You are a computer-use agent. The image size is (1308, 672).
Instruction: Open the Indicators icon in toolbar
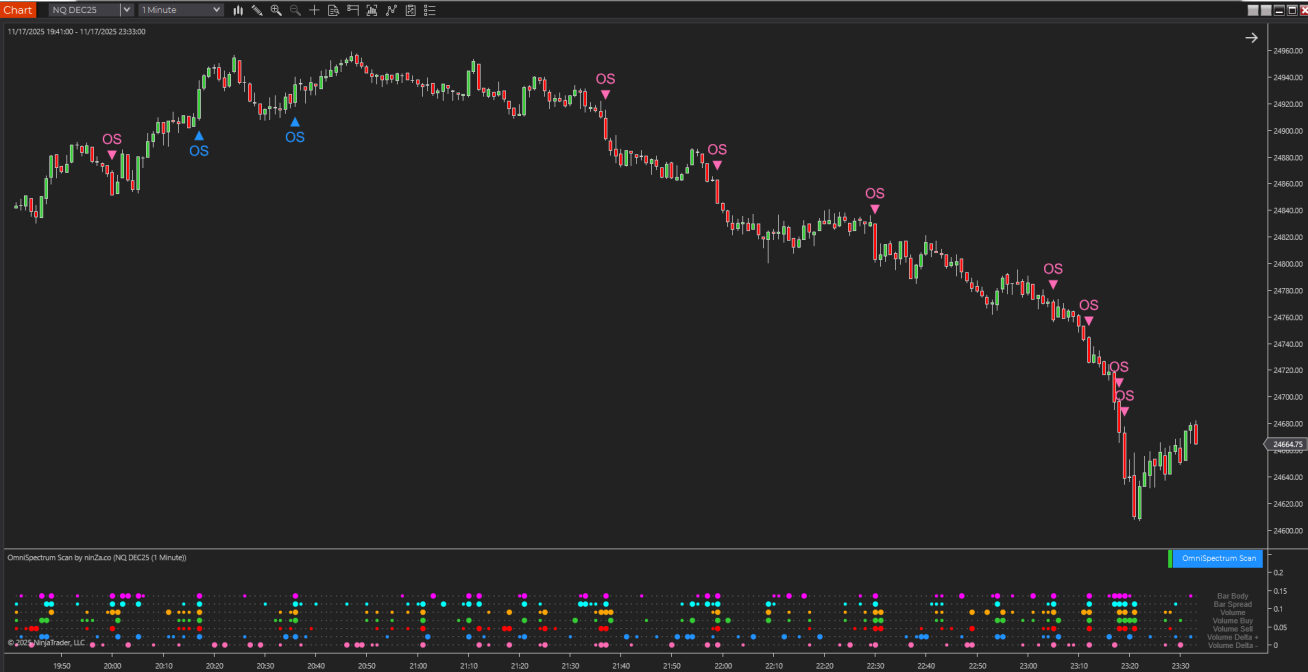click(391, 10)
